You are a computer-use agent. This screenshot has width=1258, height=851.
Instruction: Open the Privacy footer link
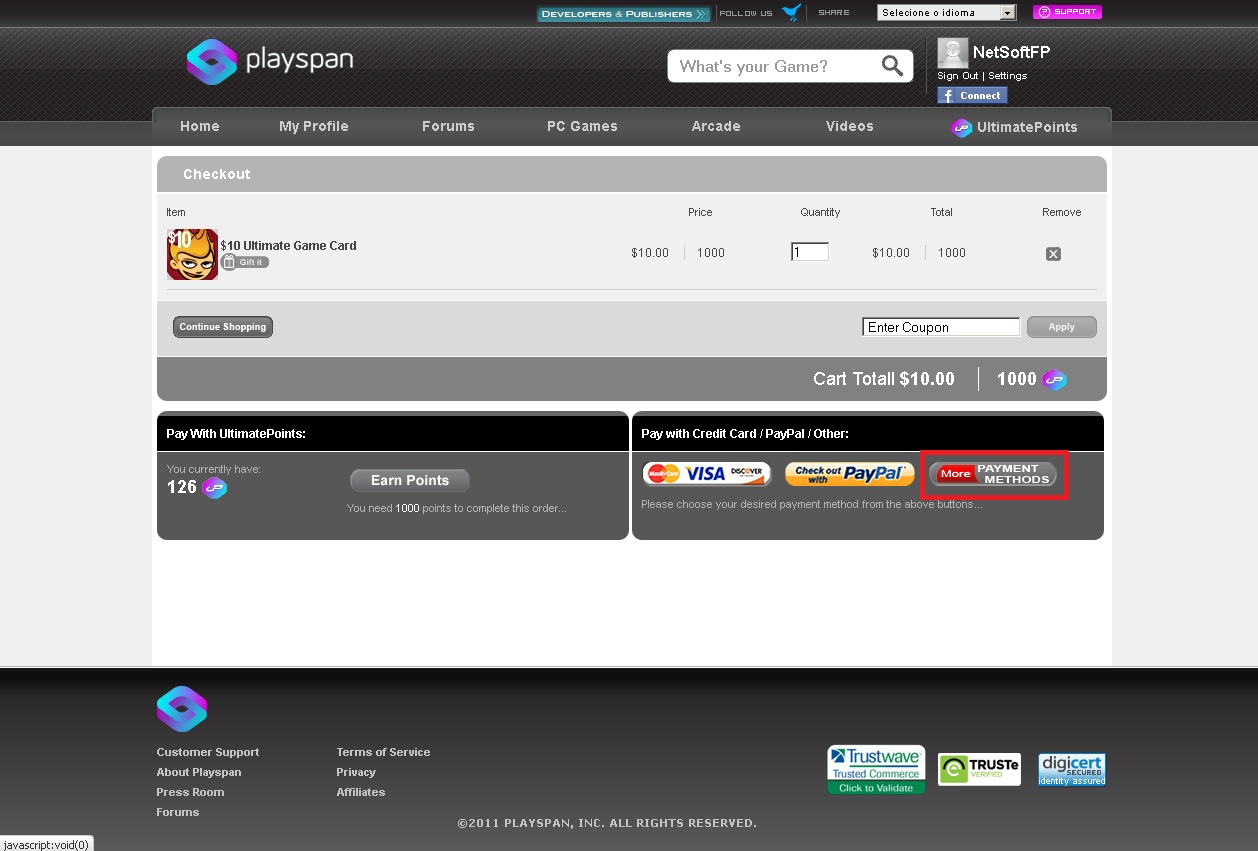(x=356, y=772)
